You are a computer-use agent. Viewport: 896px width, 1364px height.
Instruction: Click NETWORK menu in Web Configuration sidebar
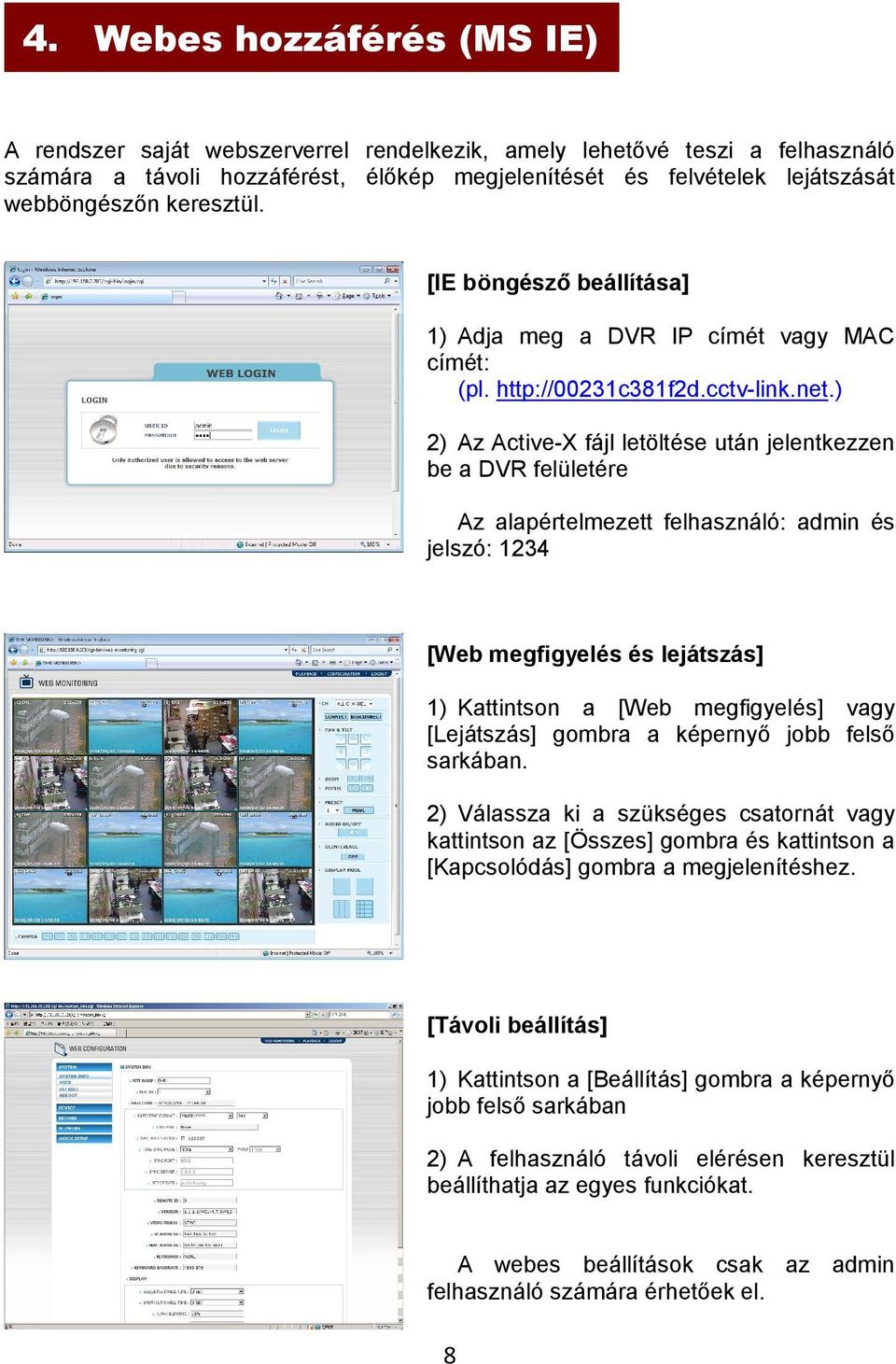[x=84, y=1128]
